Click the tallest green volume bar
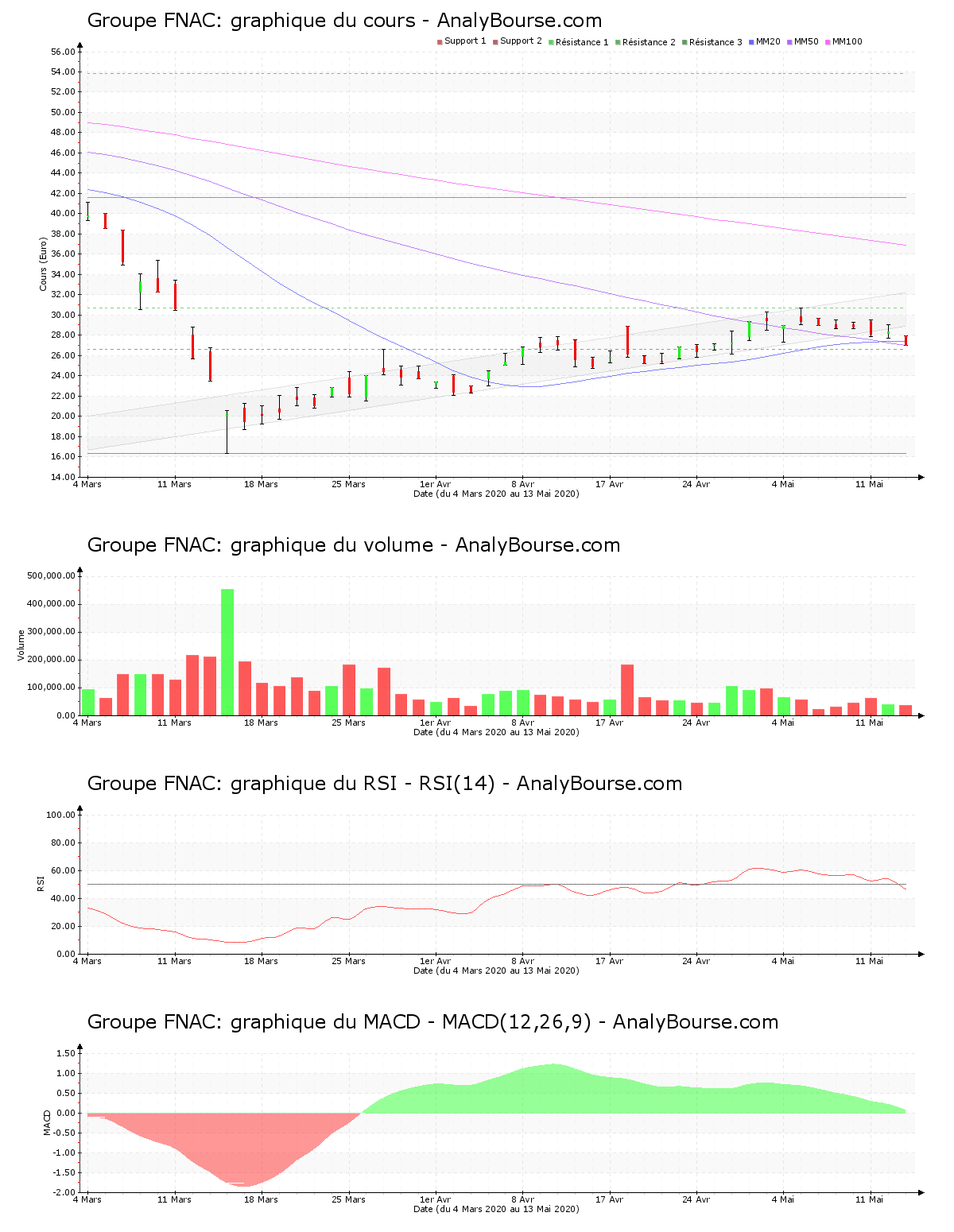The height and width of the screenshot is (1232, 954). (x=227, y=652)
